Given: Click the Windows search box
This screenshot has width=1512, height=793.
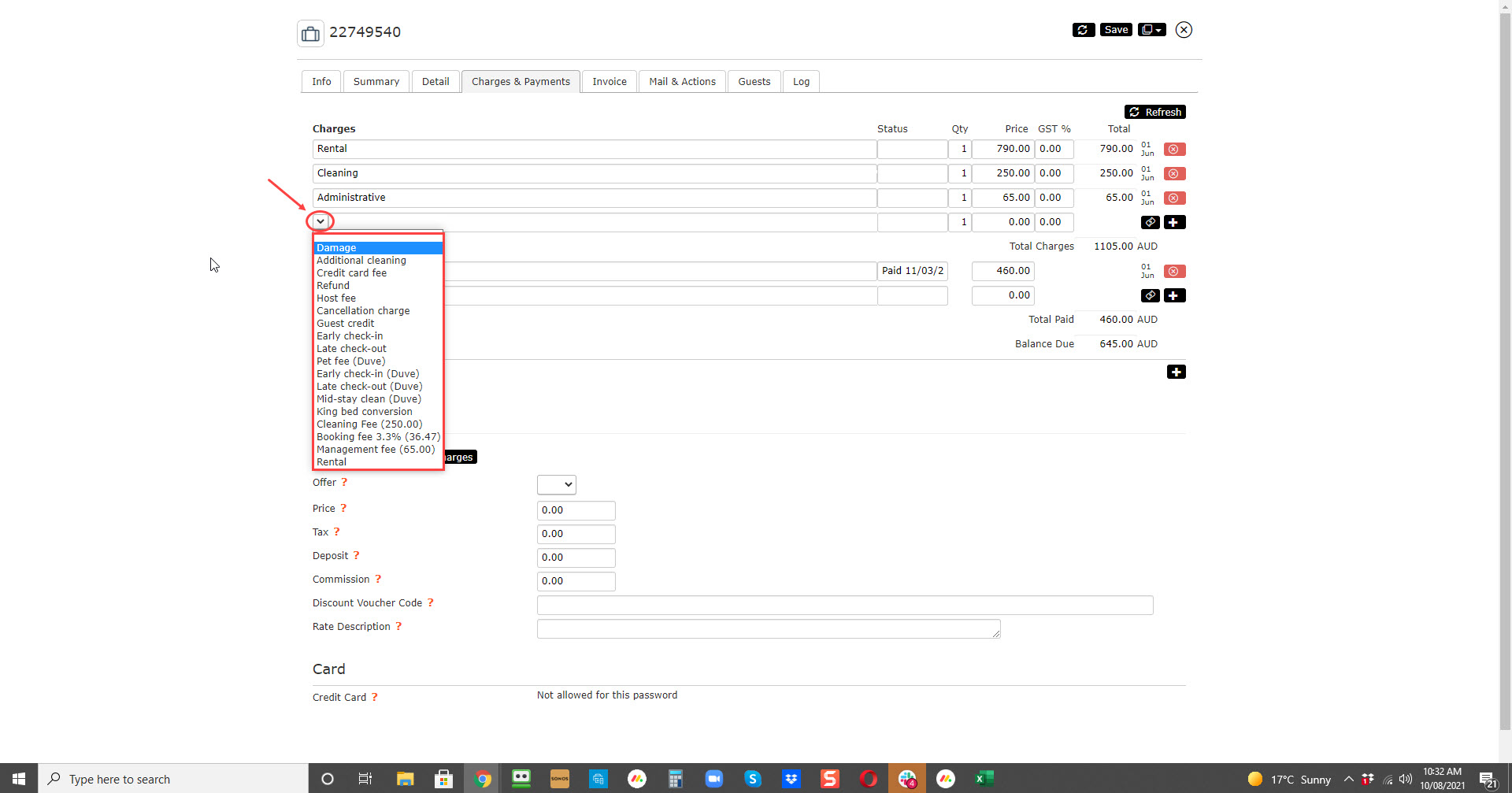Looking at the screenshot, I should (x=173, y=779).
